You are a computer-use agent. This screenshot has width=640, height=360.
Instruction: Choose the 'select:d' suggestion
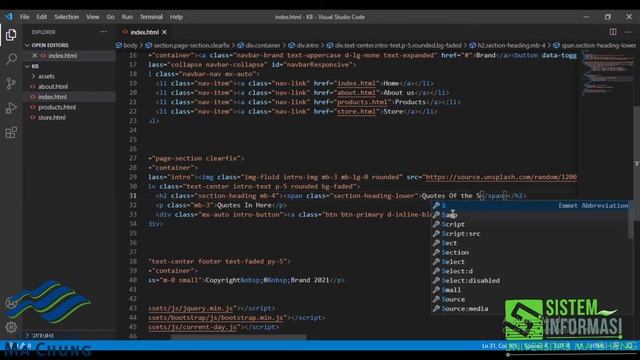click(x=531, y=271)
